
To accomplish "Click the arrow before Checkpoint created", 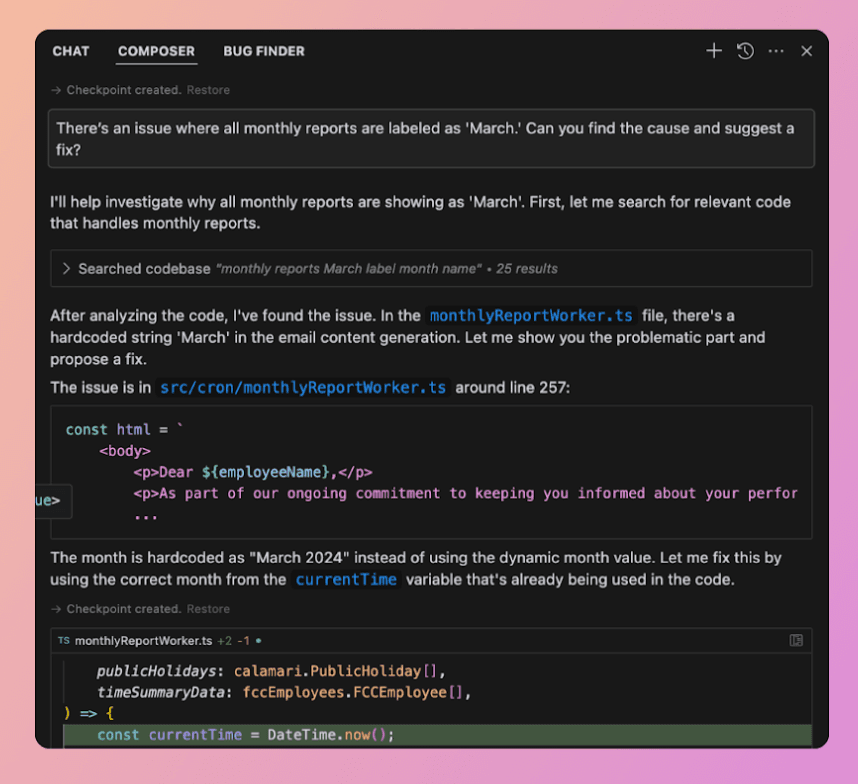I will [55, 89].
